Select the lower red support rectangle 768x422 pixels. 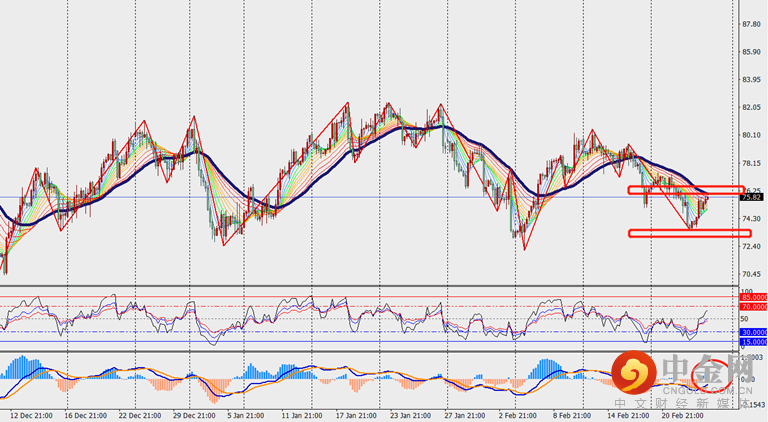coord(689,233)
